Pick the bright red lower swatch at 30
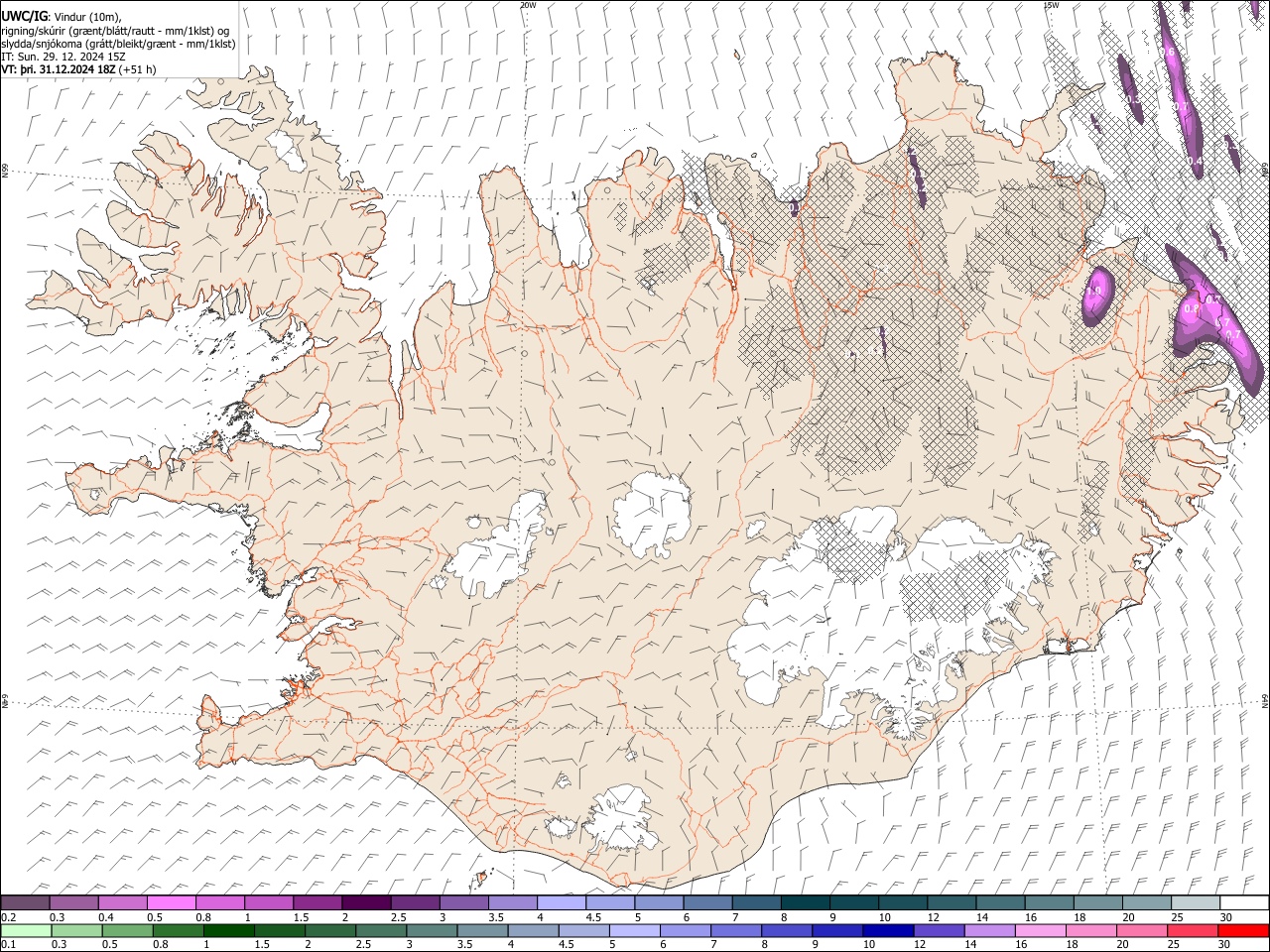The width and height of the screenshot is (1270, 952). click(1242, 931)
